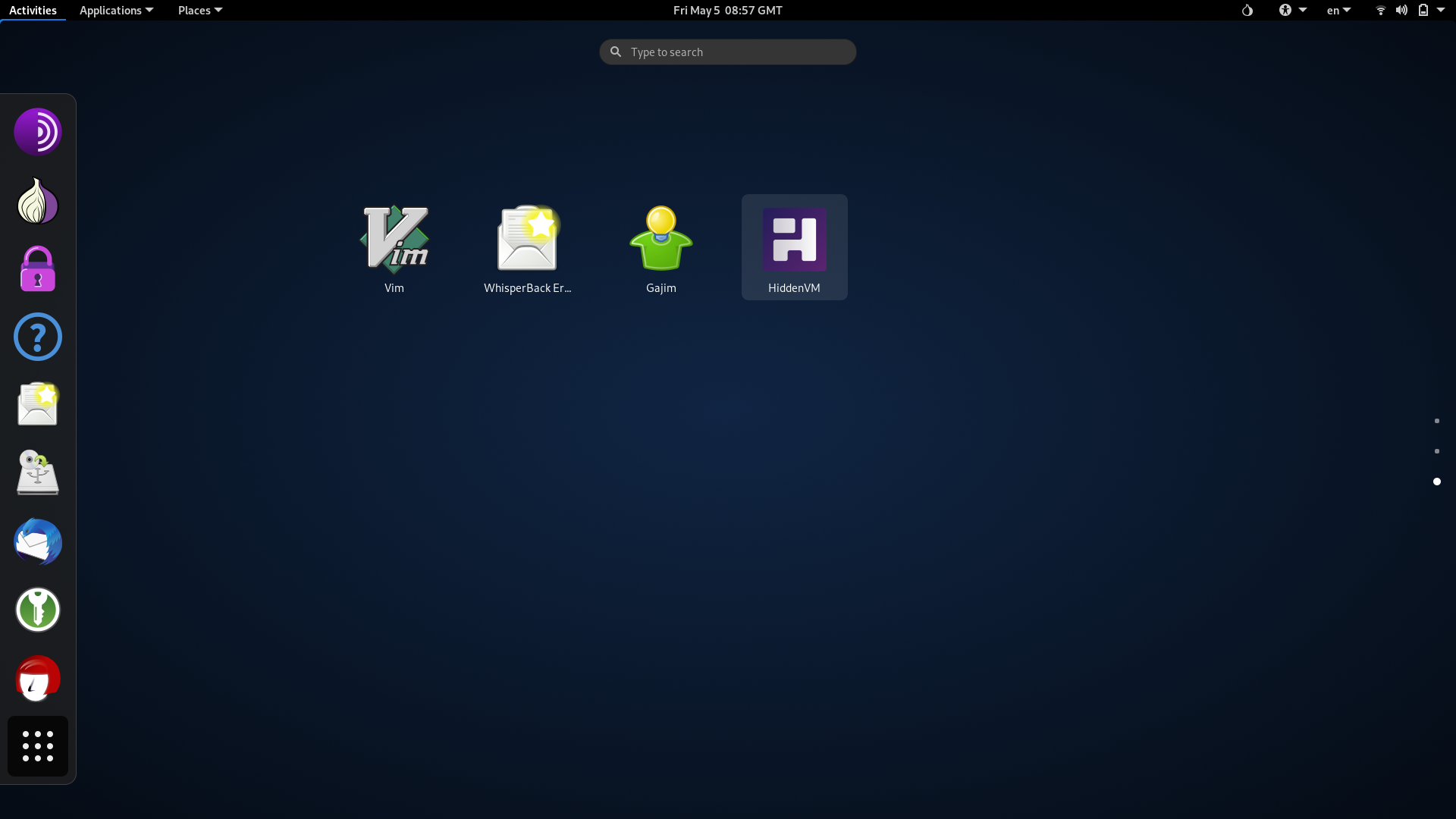Switch to first app grid page dot
The height and width of the screenshot is (819, 1456).
[1436, 421]
